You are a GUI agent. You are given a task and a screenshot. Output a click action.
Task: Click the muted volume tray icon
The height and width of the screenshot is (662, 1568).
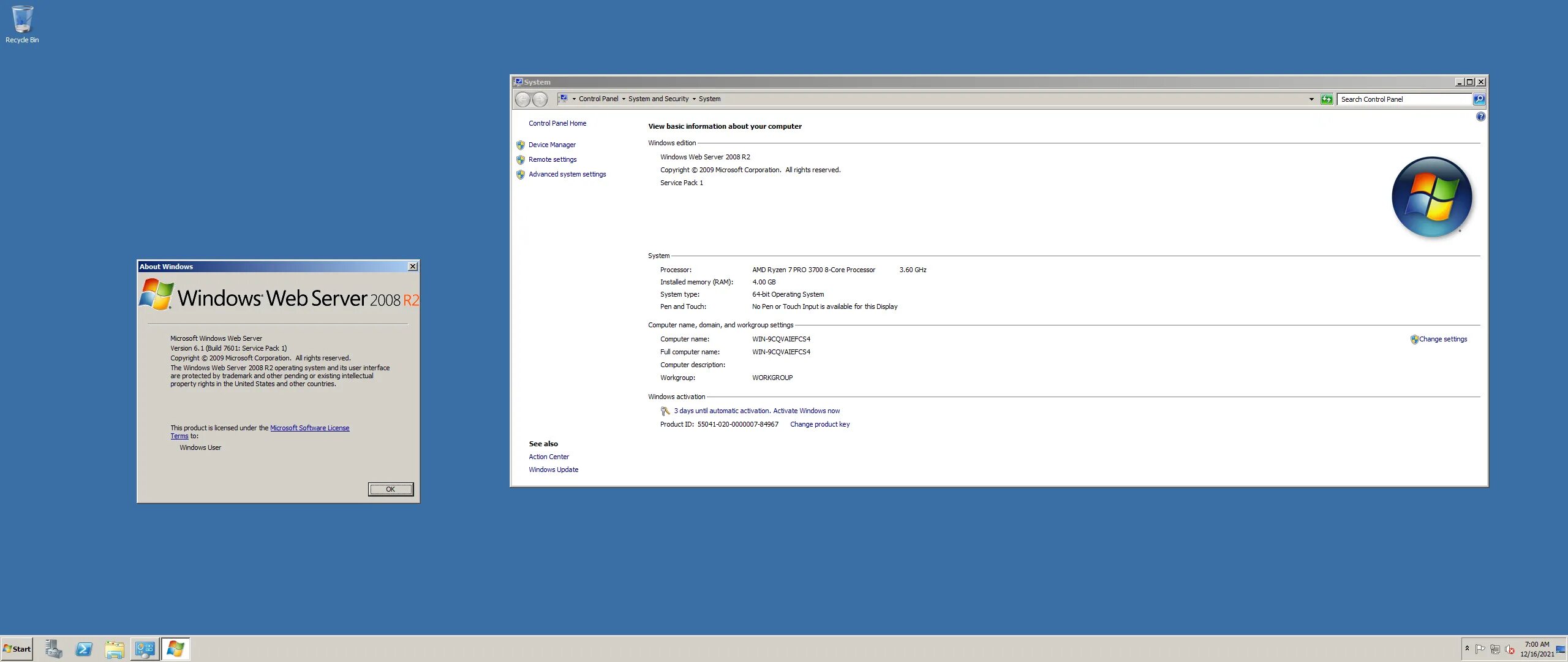click(x=1510, y=649)
